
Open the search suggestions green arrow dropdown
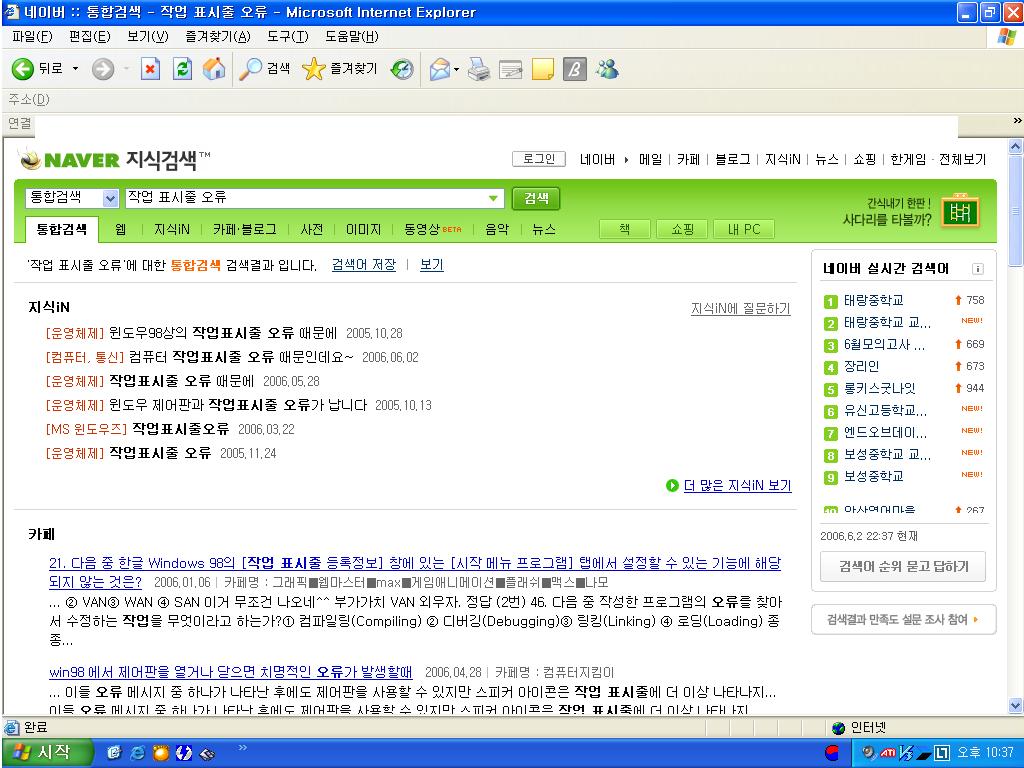(x=493, y=198)
